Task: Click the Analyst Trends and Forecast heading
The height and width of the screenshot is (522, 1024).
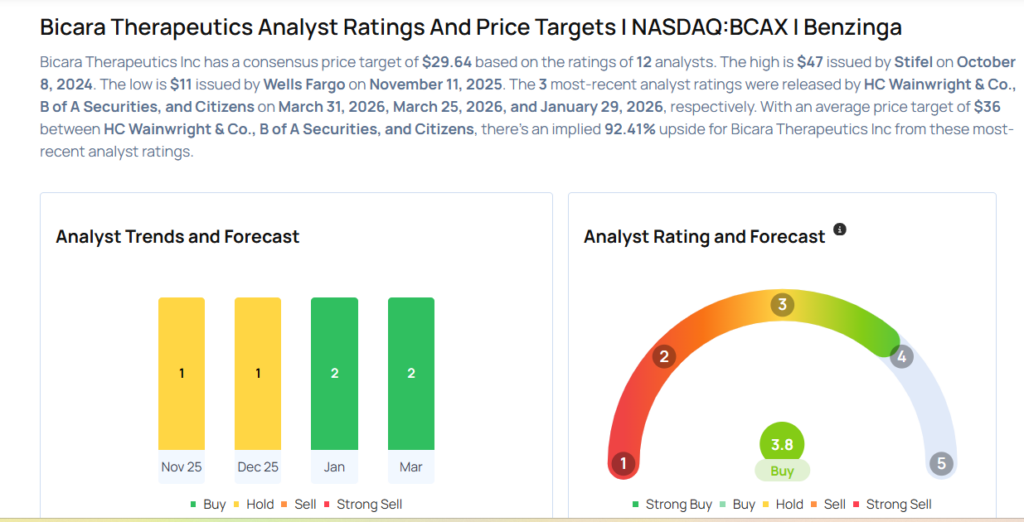Action: point(178,237)
